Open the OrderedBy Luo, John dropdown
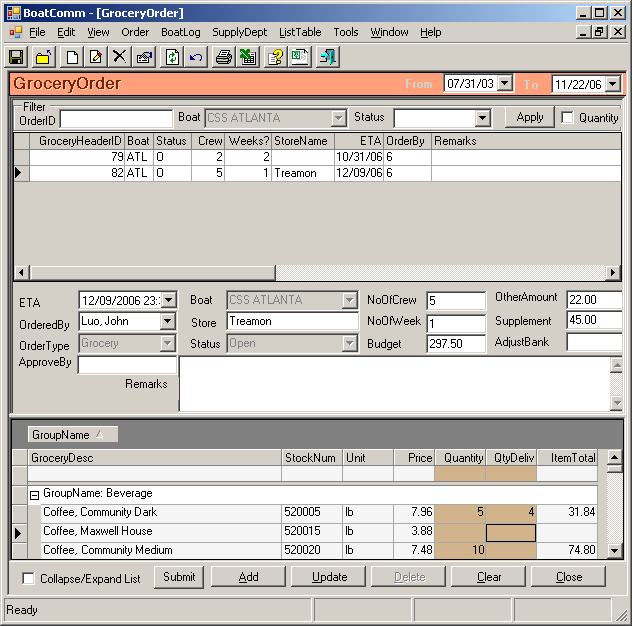Image resolution: width=632 pixels, height=626 pixels. pos(167,322)
